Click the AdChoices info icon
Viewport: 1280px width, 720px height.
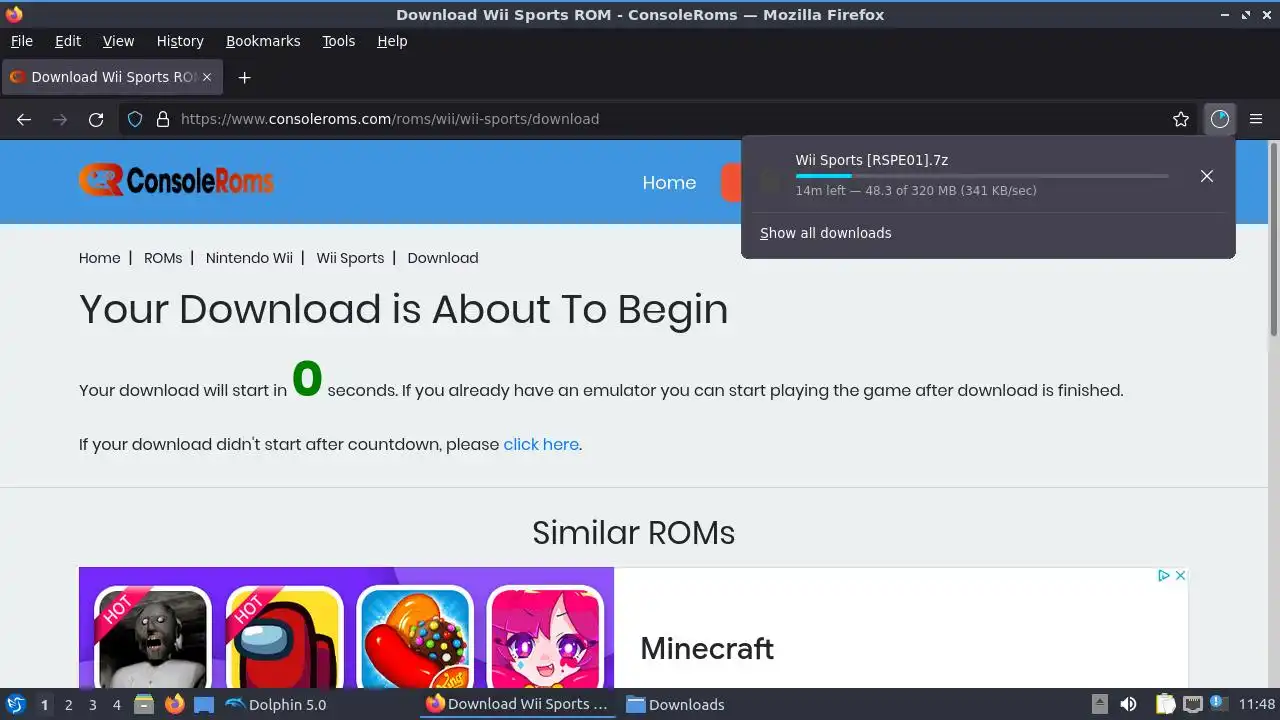click(x=1164, y=575)
